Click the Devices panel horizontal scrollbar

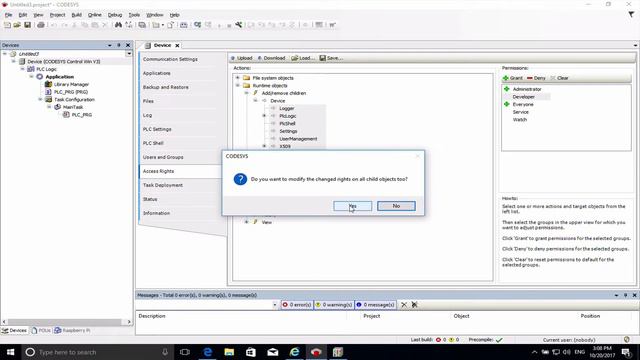pyautogui.click(x=64, y=322)
